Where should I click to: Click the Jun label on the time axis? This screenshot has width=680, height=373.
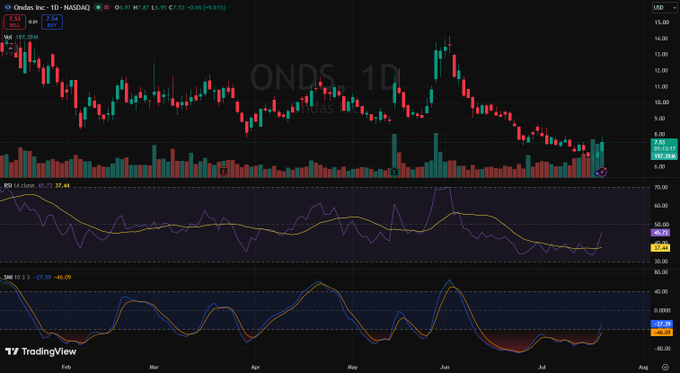(x=445, y=367)
